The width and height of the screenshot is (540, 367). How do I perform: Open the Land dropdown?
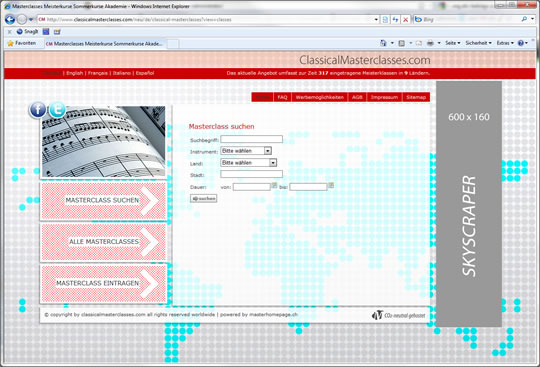(x=248, y=162)
